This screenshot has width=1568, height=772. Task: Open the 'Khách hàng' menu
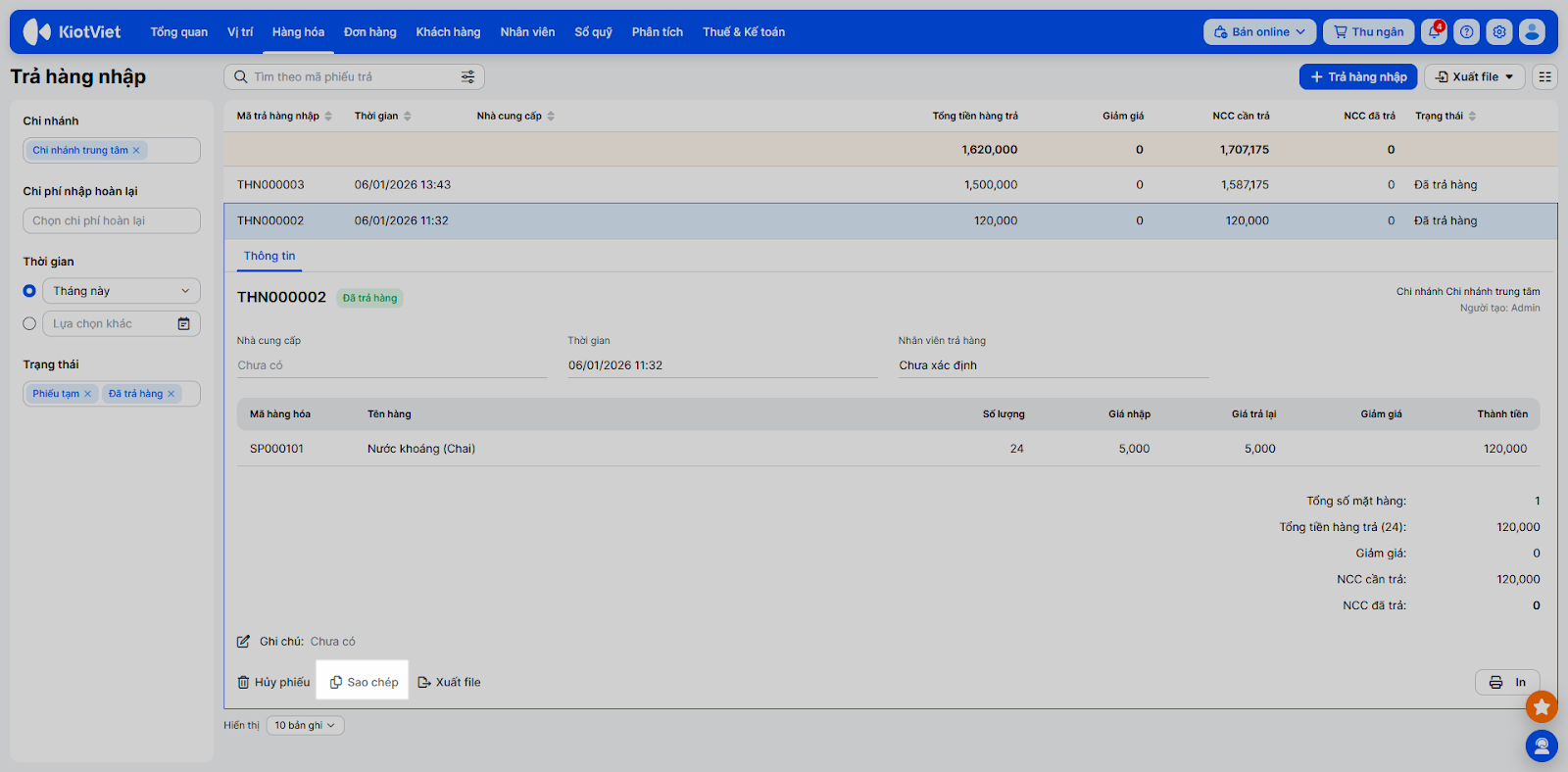point(448,32)
